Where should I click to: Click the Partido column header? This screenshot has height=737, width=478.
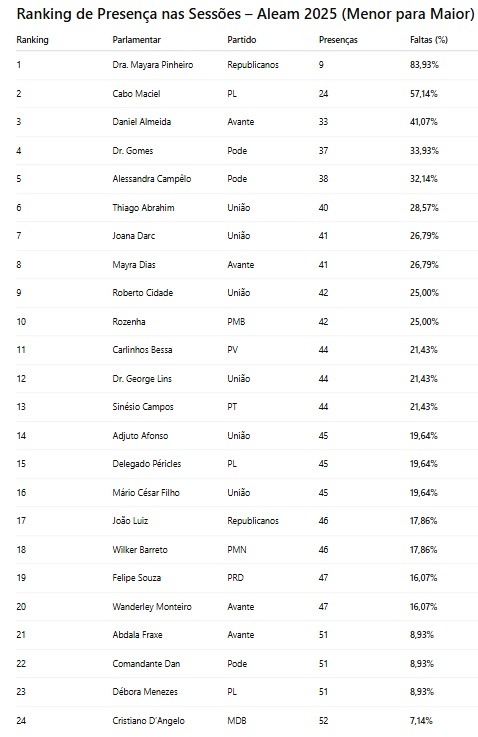pos(242,40)
